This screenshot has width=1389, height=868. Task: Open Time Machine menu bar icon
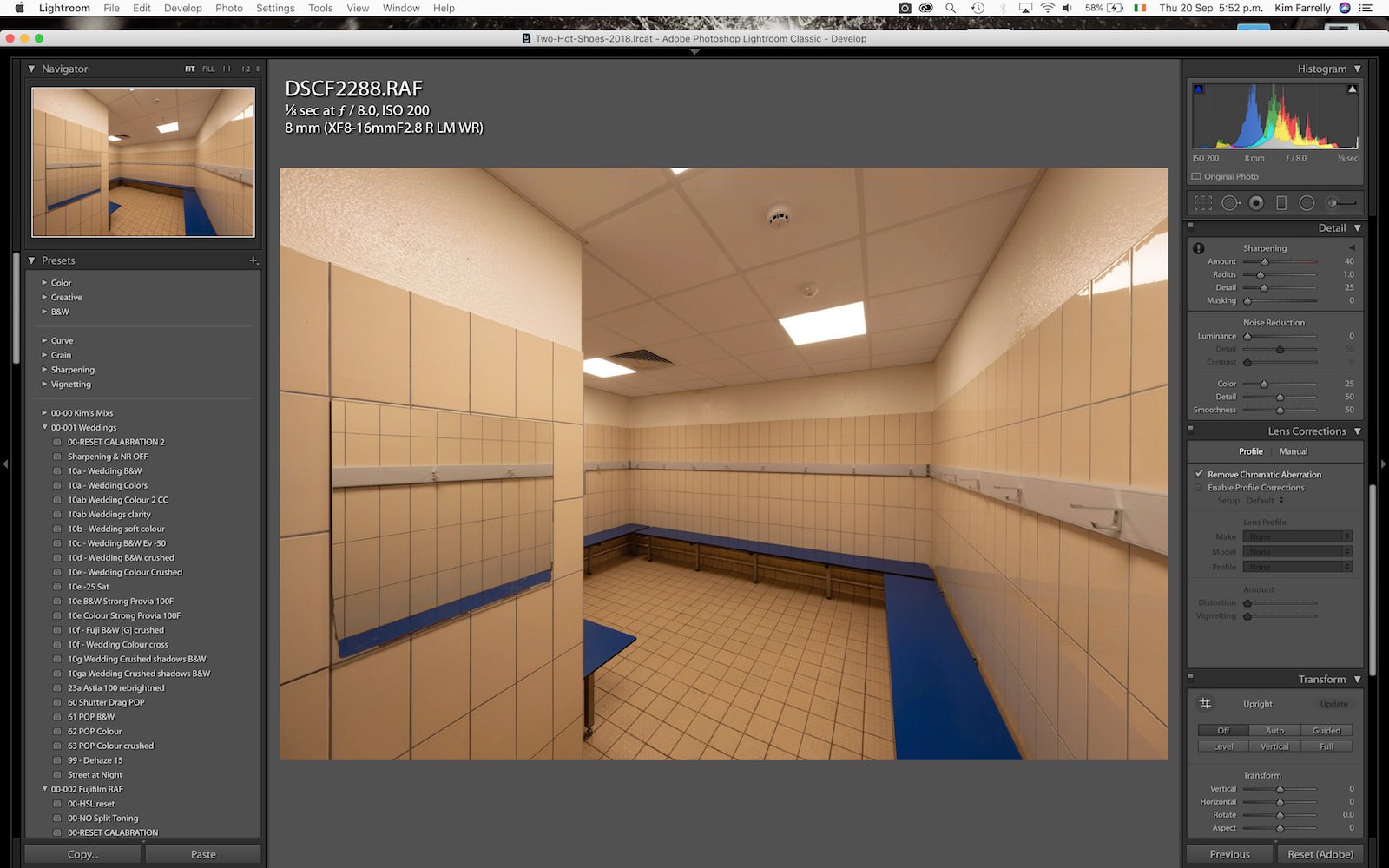(978, 8)
